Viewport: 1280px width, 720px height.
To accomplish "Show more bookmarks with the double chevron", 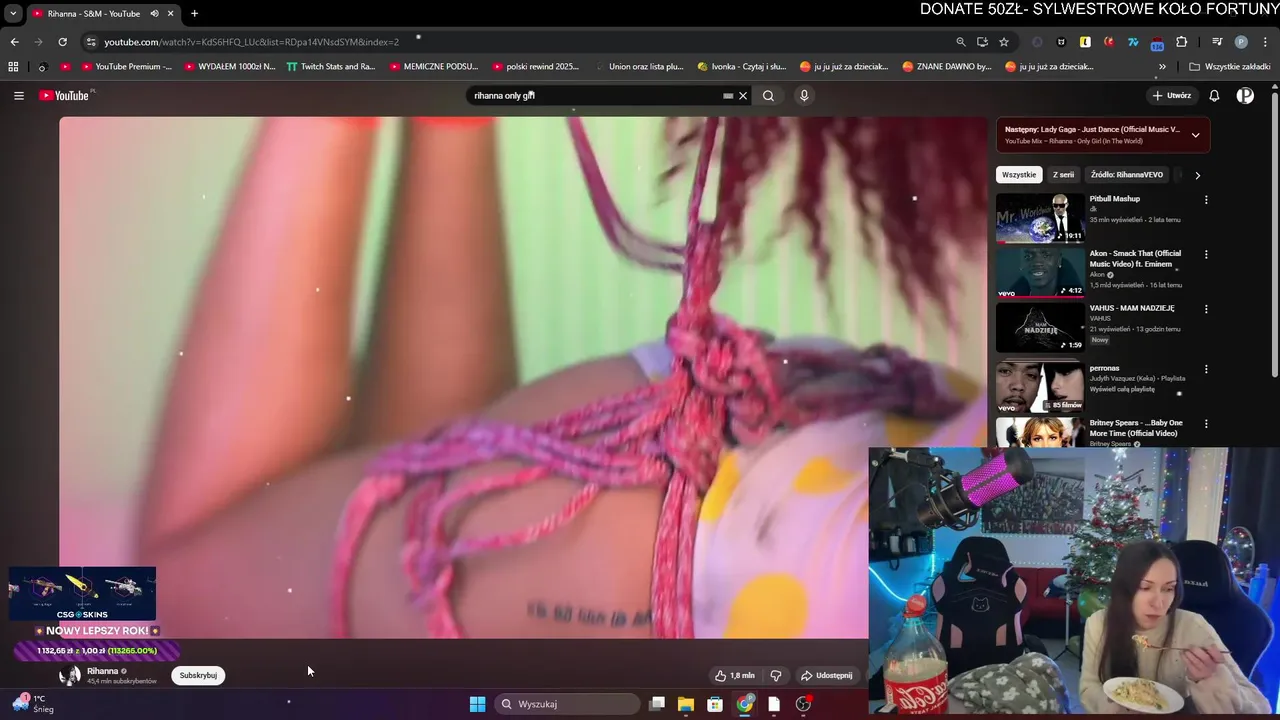I will [1162, 67].
